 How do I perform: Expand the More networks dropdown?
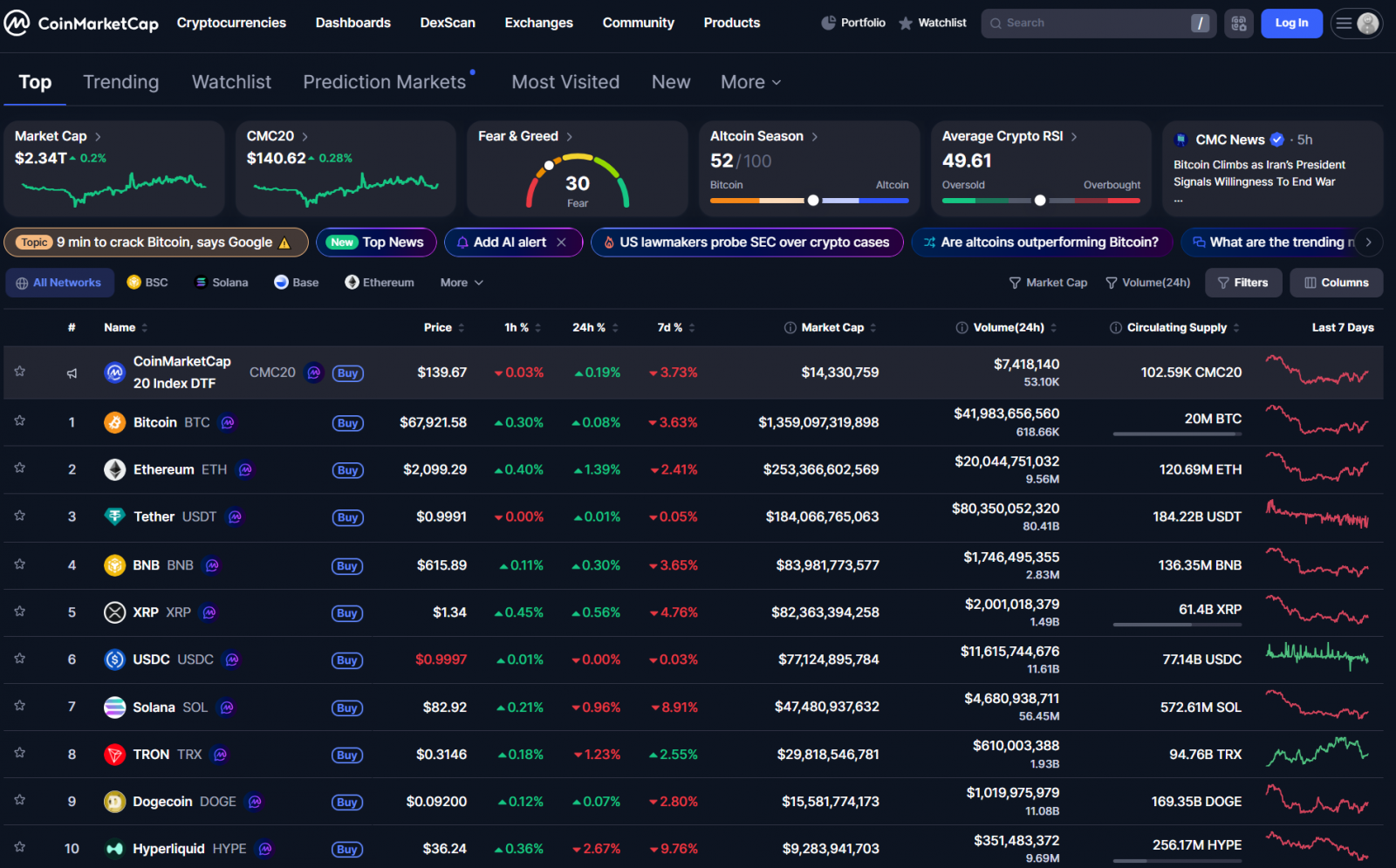tap(462, 283)
